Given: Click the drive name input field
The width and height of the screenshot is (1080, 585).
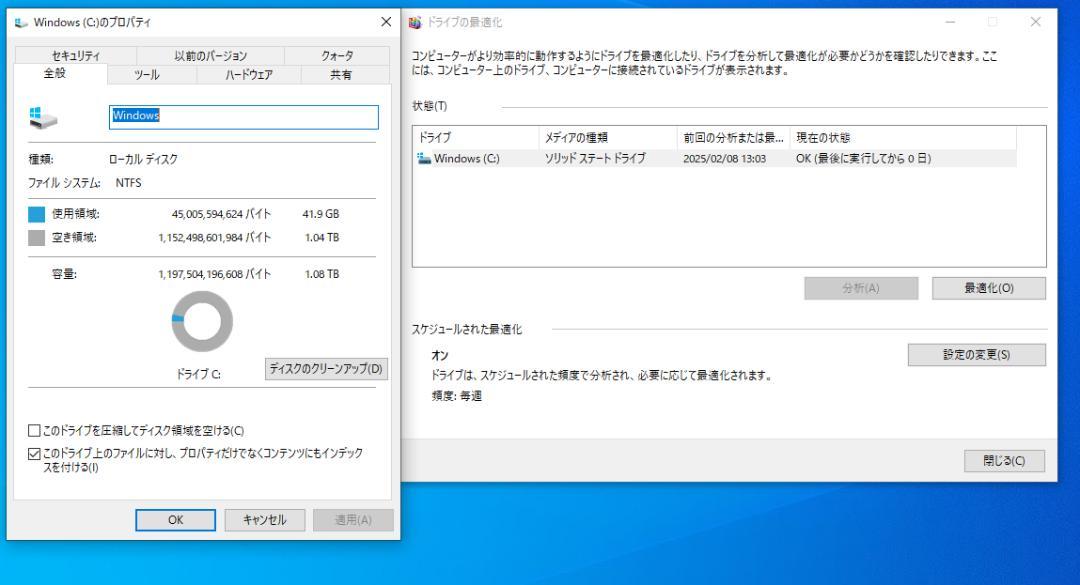Looking at the screenshot, I should tap(244, 116).
